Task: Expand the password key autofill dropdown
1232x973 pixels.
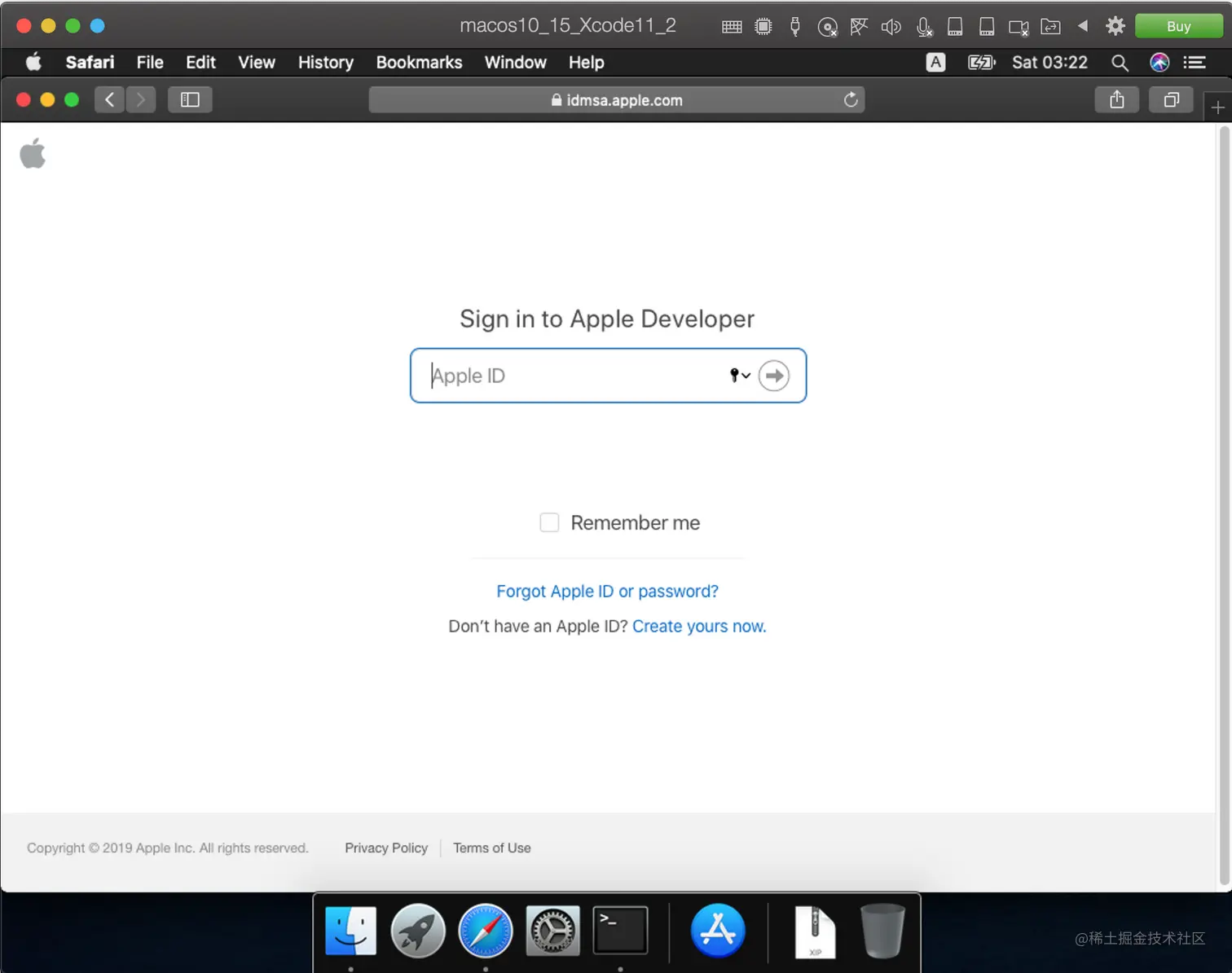Action: [x=740, y=376]
